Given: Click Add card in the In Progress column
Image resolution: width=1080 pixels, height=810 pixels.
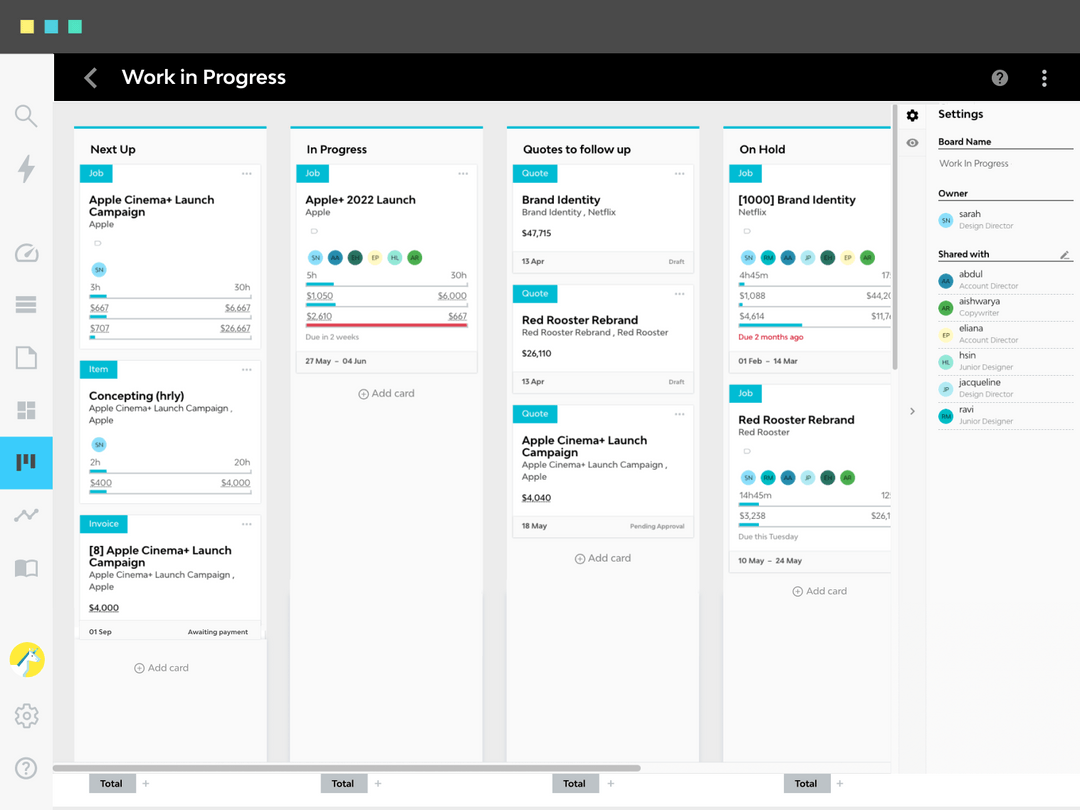Looking at the screenshot, I should tap(386, 393).
